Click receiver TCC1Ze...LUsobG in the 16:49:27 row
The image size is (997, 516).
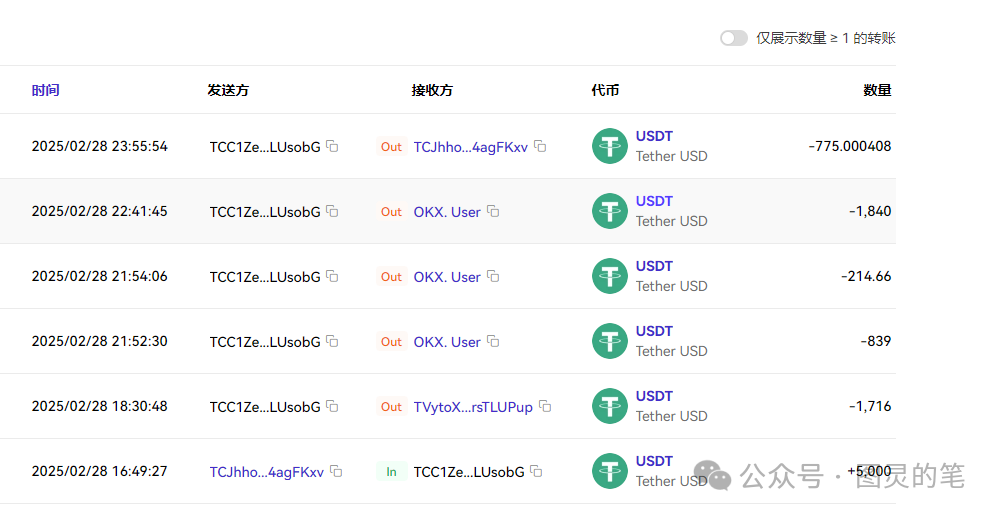tap(469, 472)
